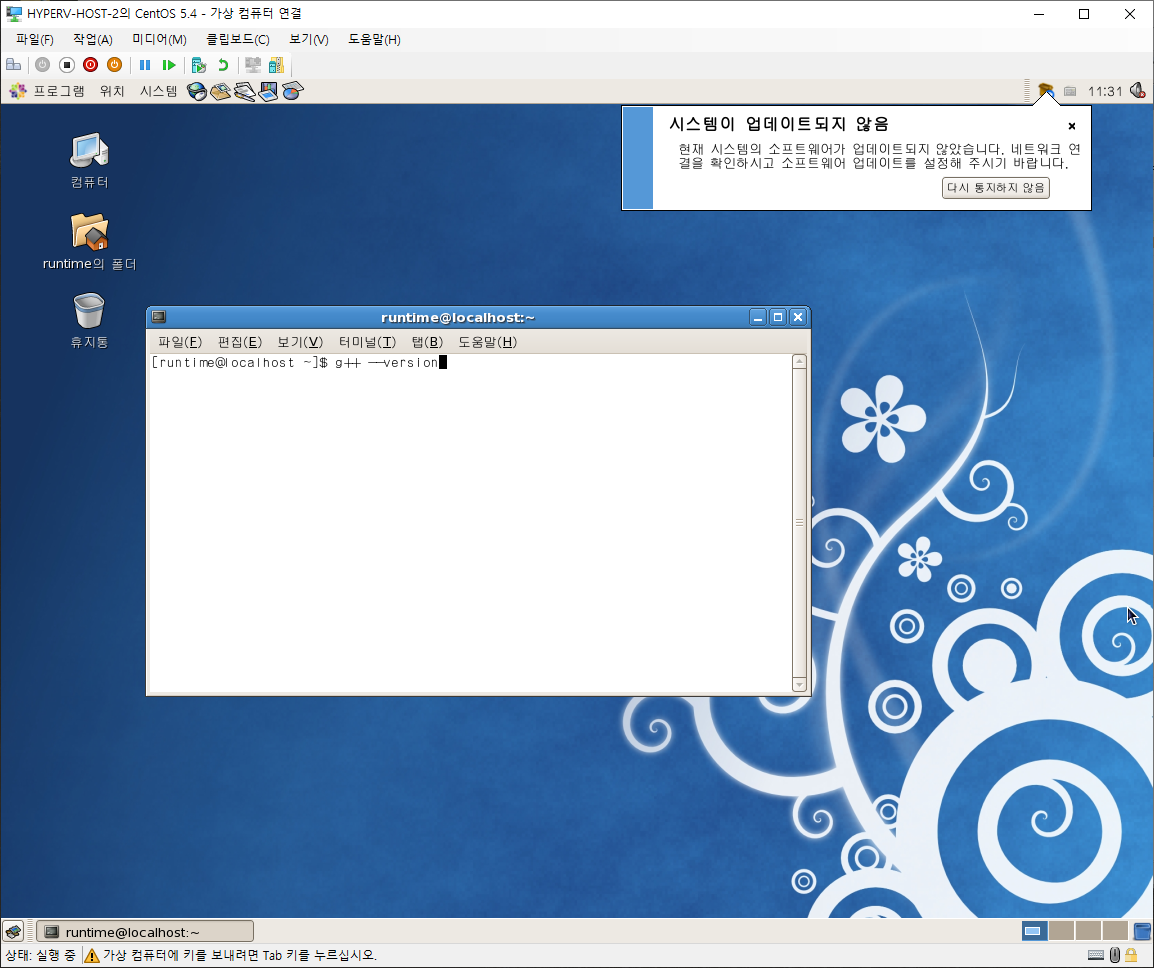Click the green Revert arrow icon

point(223,65)
